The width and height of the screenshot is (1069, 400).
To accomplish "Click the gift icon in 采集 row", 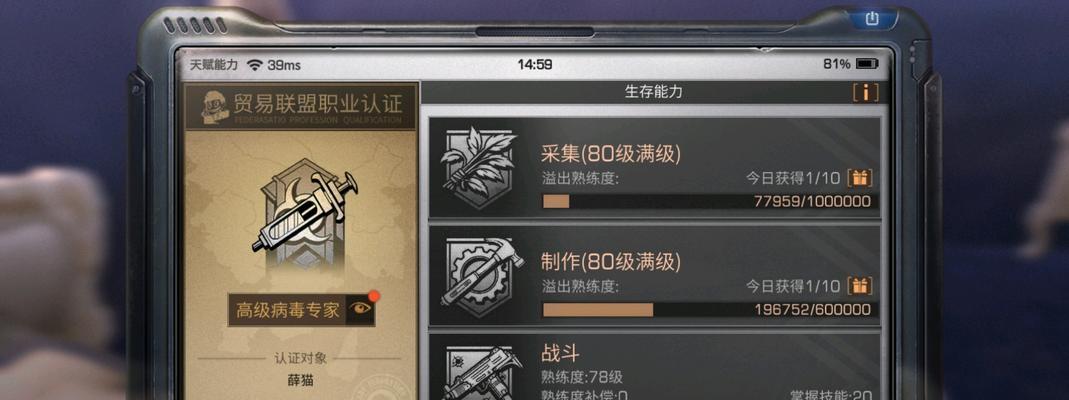I will [860, 179].
